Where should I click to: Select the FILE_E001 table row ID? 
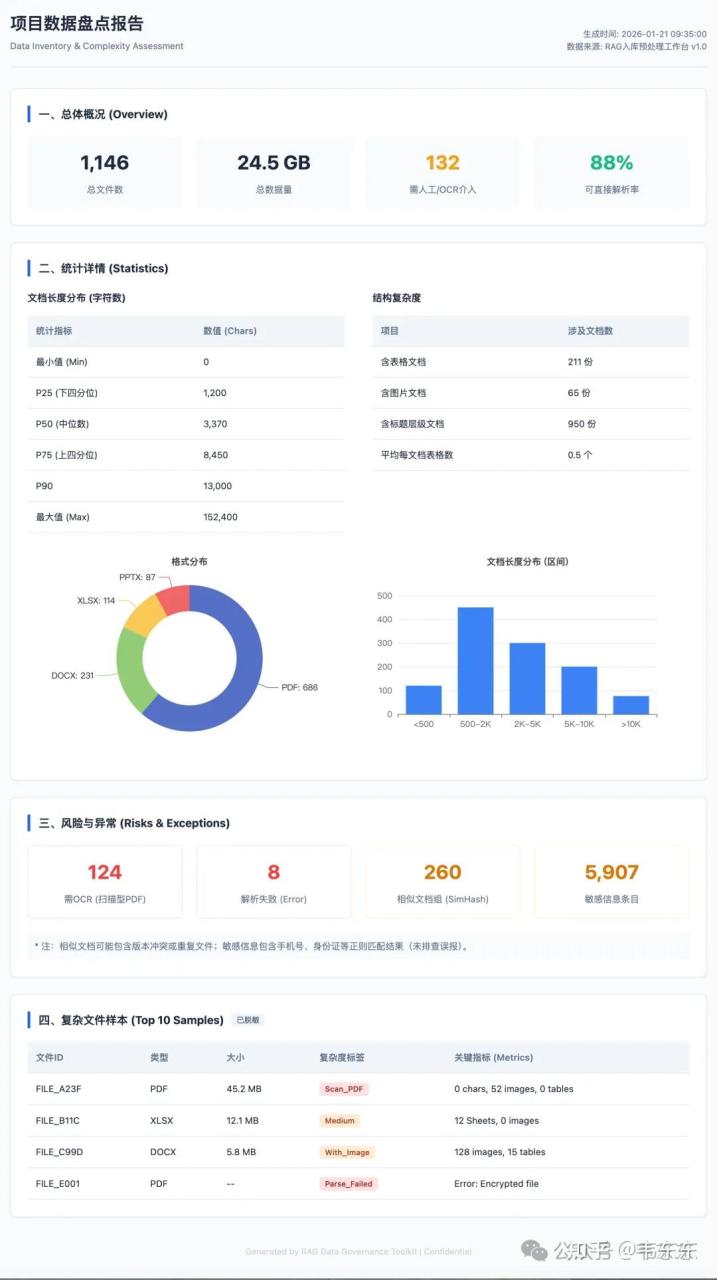(58, 1183)
